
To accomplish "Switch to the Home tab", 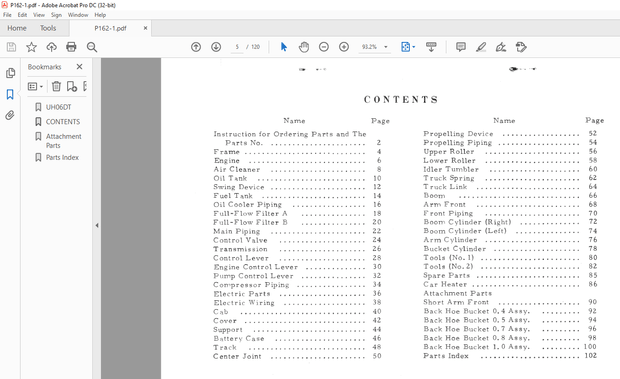I will coord(17,28).
